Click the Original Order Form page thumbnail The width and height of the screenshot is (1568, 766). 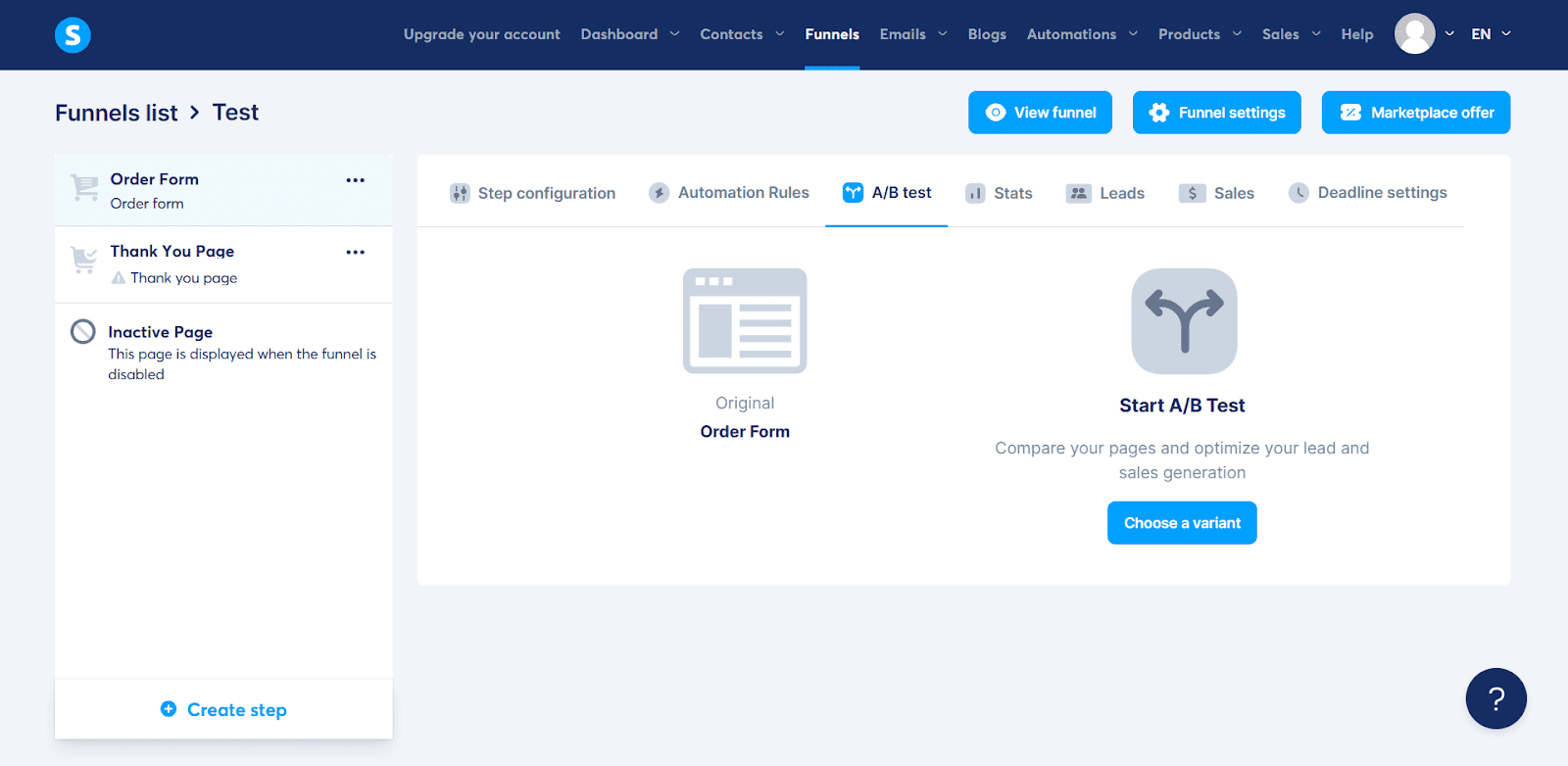click(x=745, y=321)
